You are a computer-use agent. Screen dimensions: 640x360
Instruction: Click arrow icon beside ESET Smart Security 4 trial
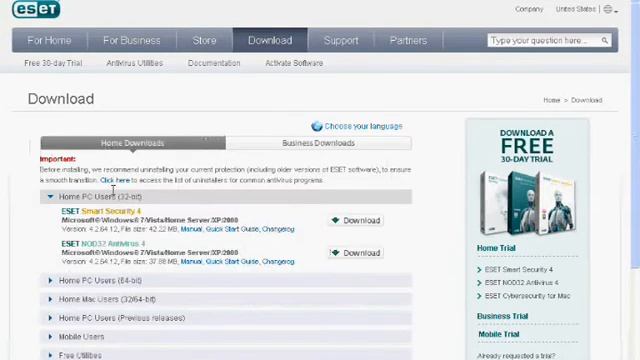click(x=480, y=270)
